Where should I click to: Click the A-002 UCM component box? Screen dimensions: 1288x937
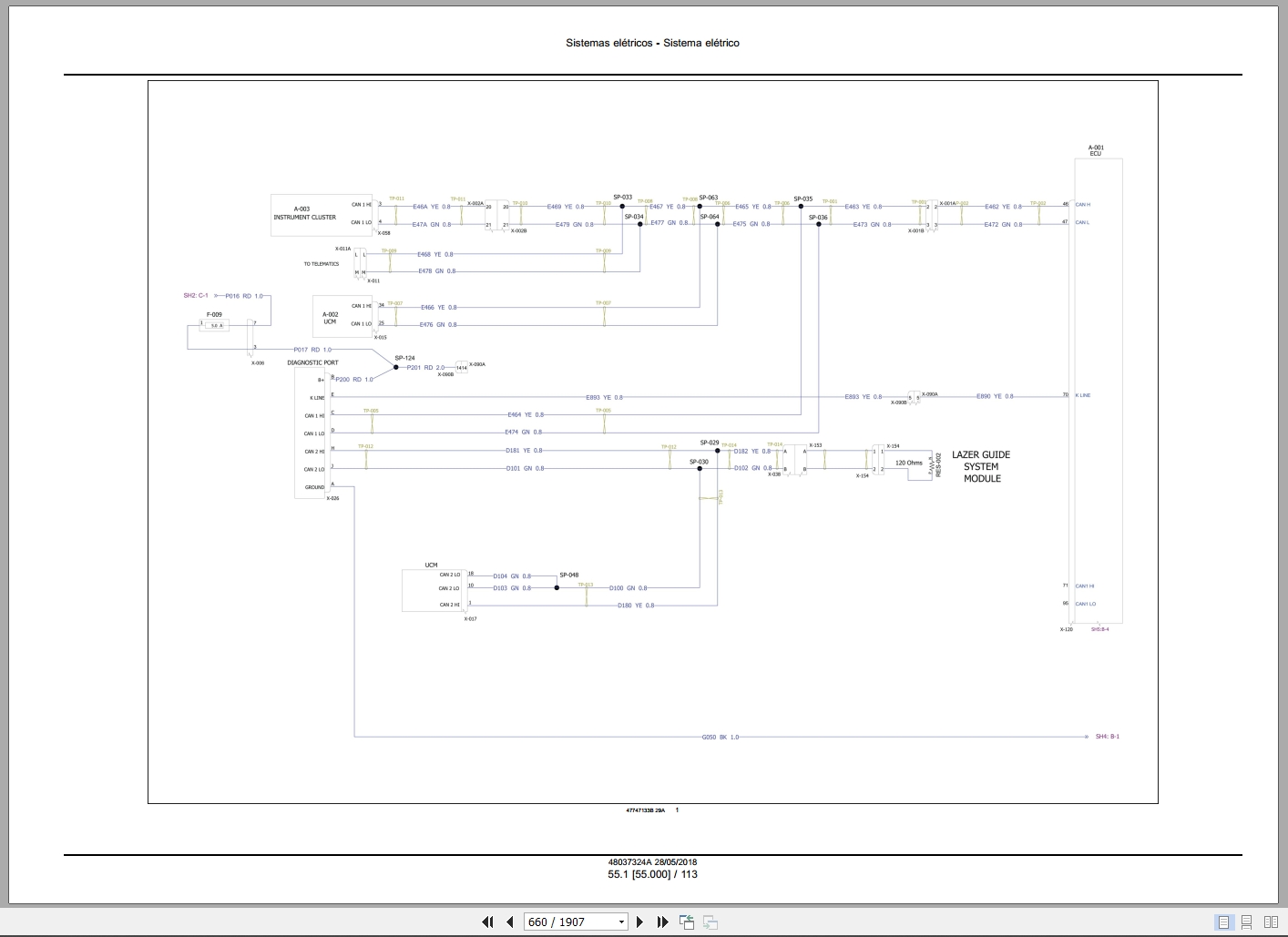(330, 318)
